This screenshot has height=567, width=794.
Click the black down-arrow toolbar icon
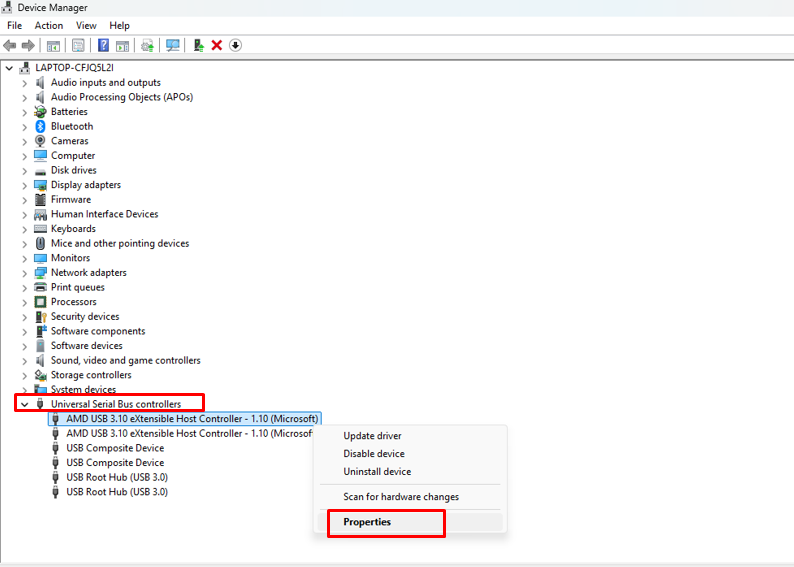pyautogui.click(x=235, y=45)
